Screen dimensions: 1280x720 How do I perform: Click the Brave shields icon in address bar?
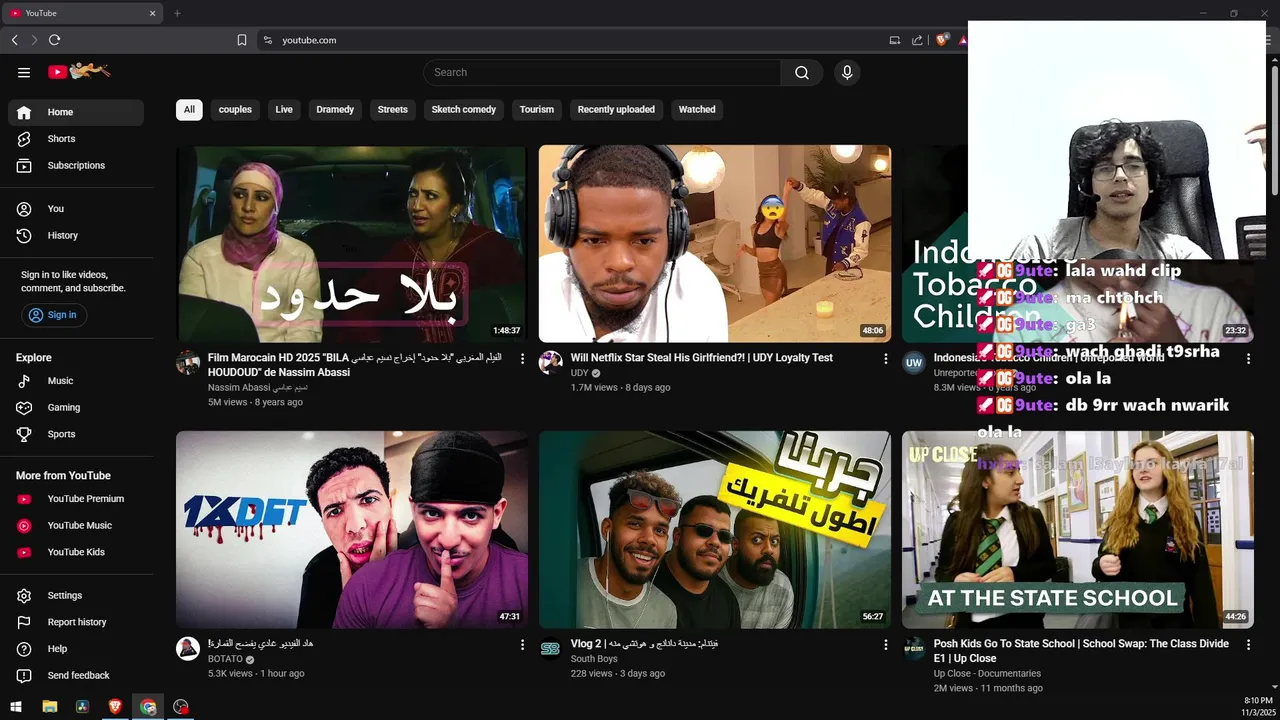click(941, 40)
